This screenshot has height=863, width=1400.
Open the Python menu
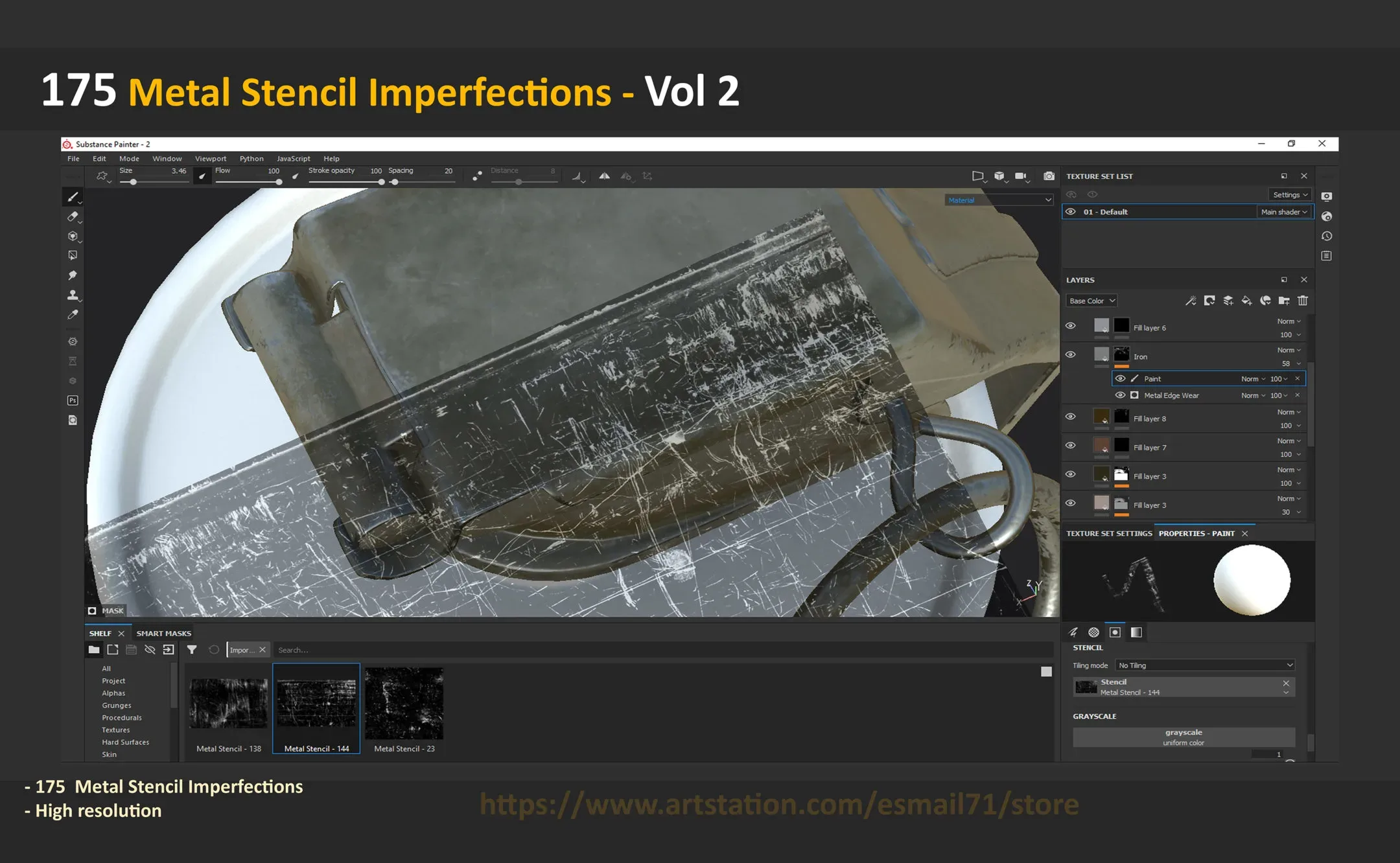pyautogui.click(x=251, y=159)
